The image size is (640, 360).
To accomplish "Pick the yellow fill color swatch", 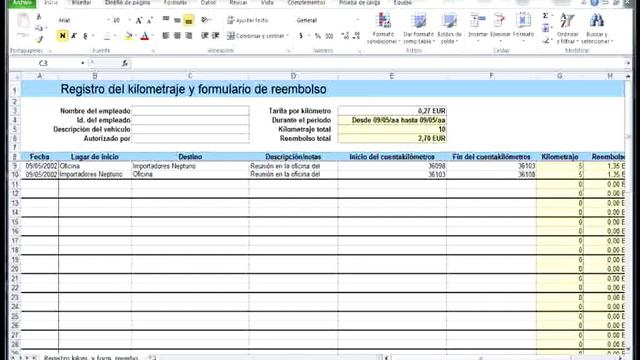I will coord(128,36).
